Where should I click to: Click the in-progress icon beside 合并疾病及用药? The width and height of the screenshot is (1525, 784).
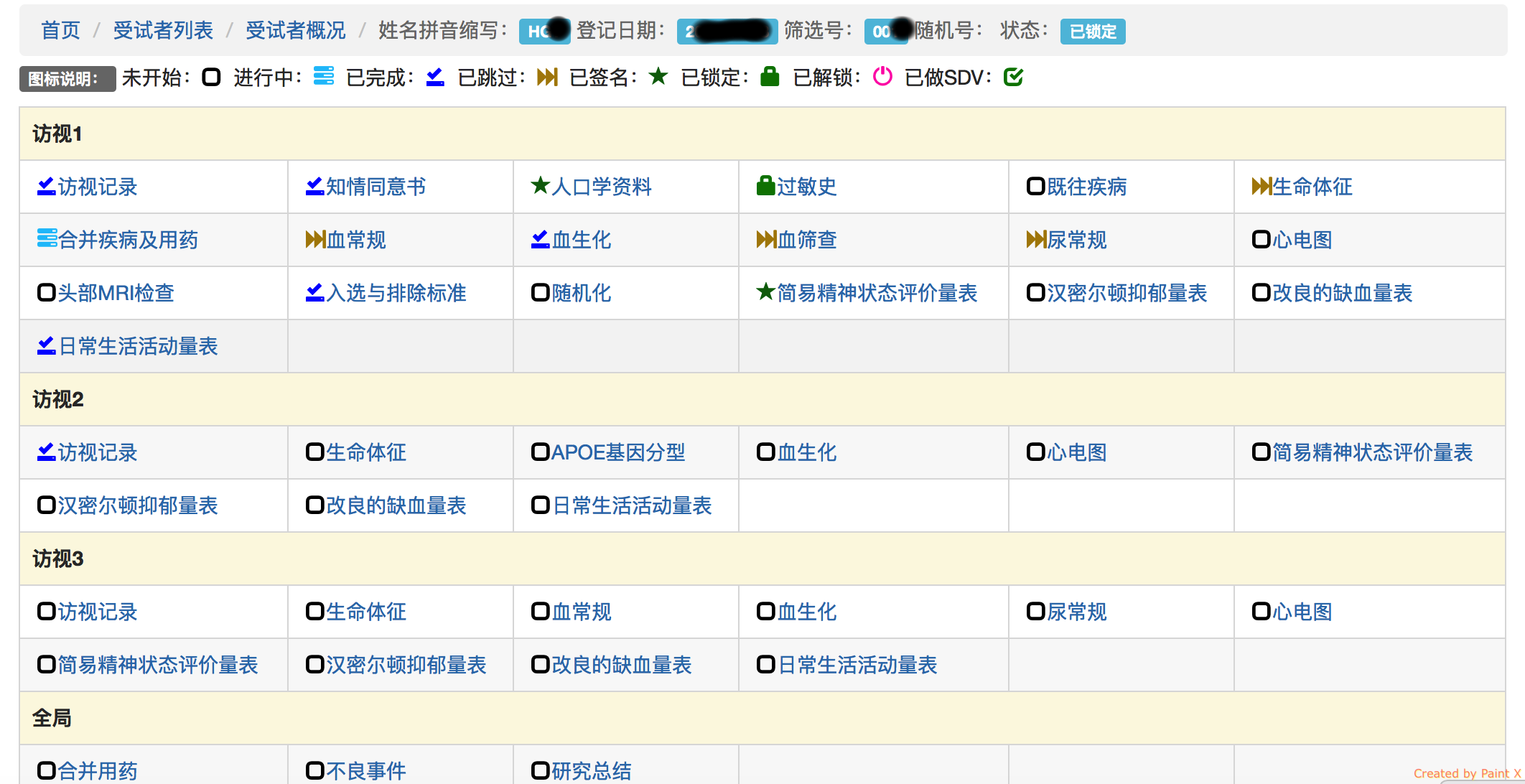coord(47,238)
